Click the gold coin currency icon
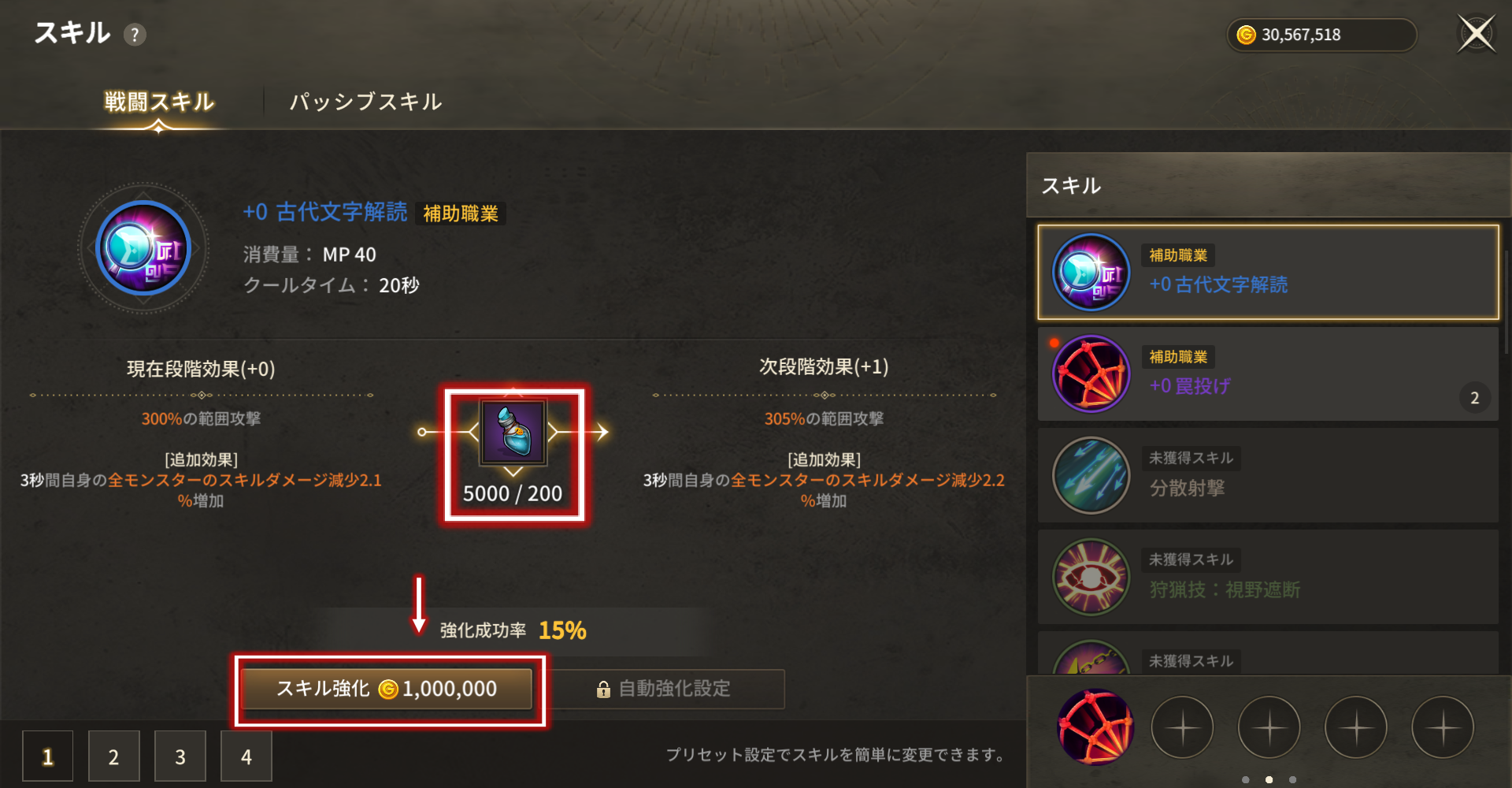 pos(1246,35)
